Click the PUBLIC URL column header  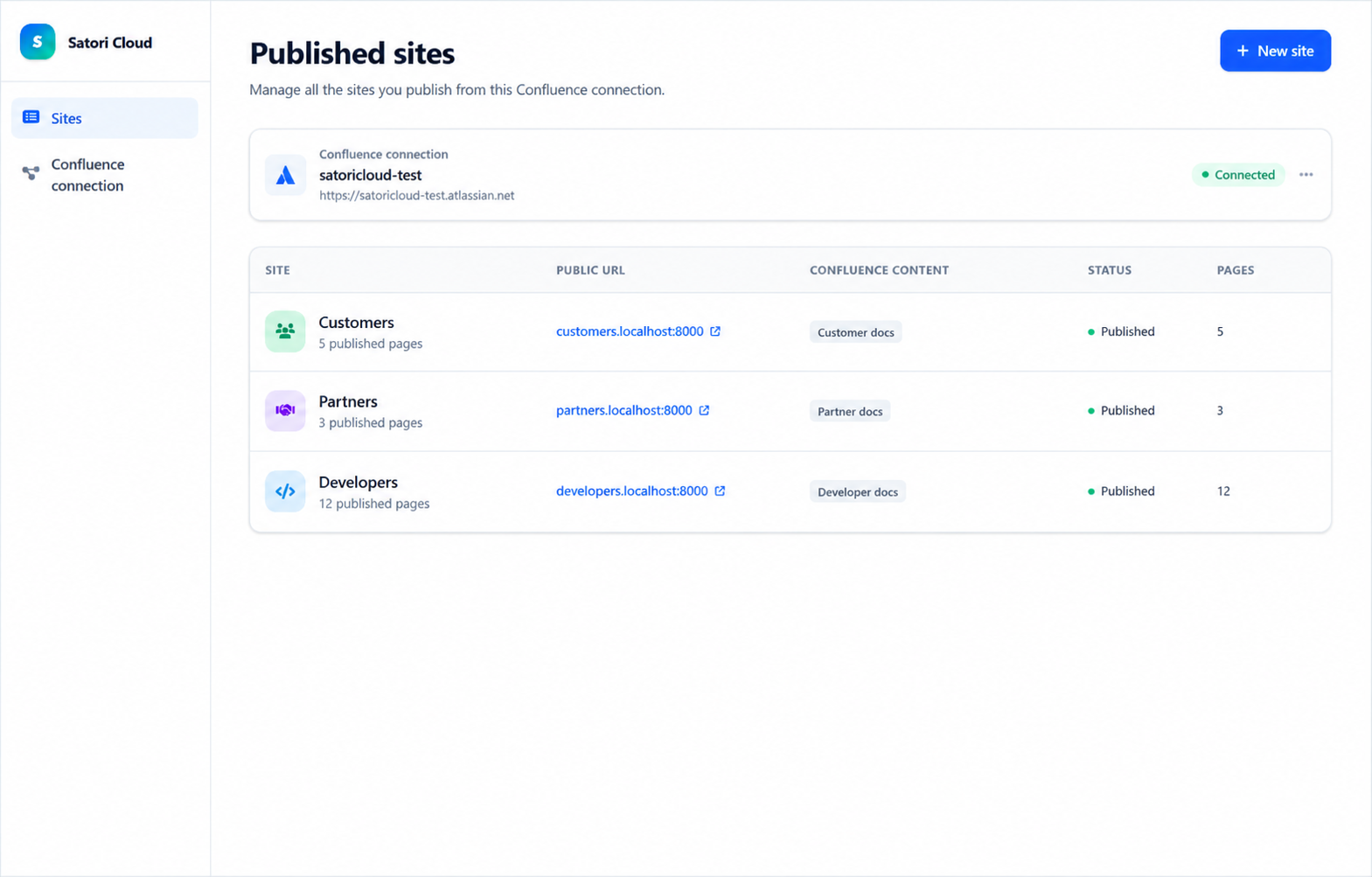point(590,270)
